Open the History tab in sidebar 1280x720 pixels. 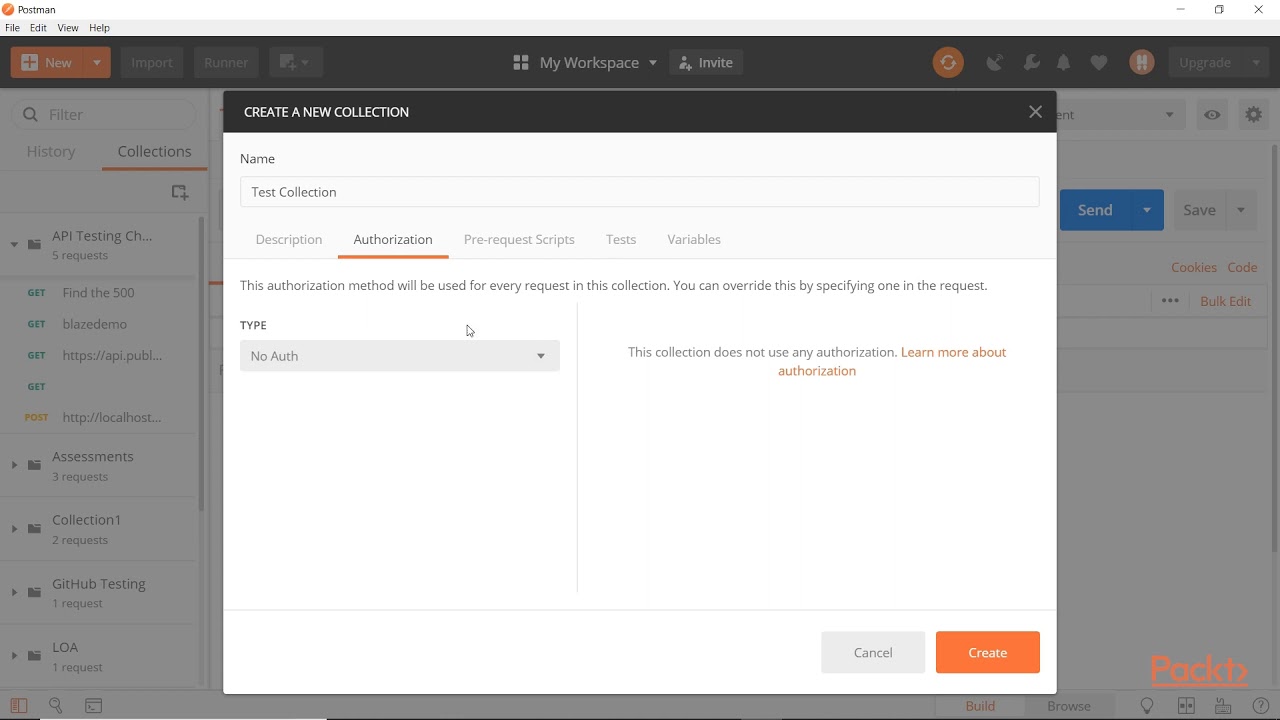(51, 152)
